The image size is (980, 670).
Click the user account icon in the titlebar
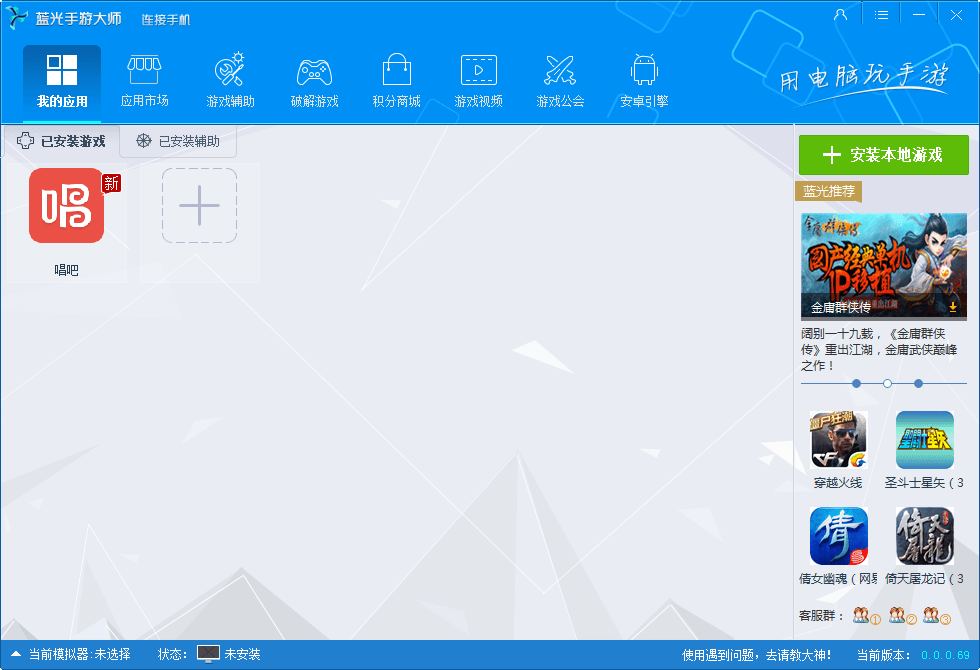pos(840,14)
